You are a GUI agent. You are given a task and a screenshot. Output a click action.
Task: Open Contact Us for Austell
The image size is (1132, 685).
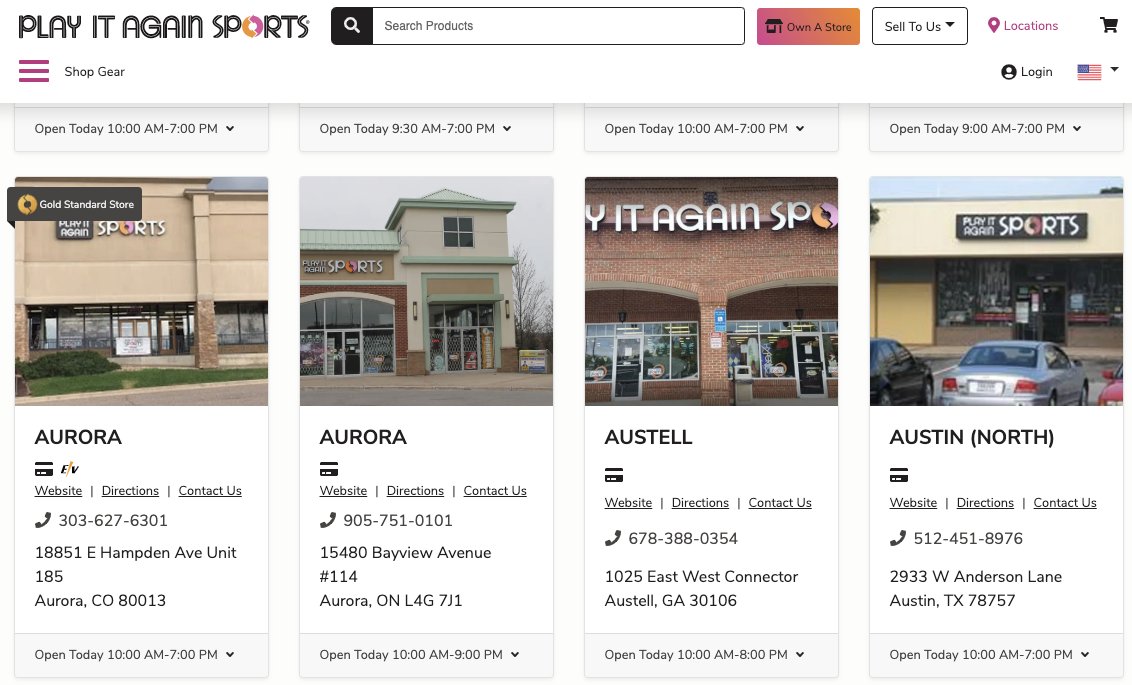pyautogui.click(x=780, y=503)
